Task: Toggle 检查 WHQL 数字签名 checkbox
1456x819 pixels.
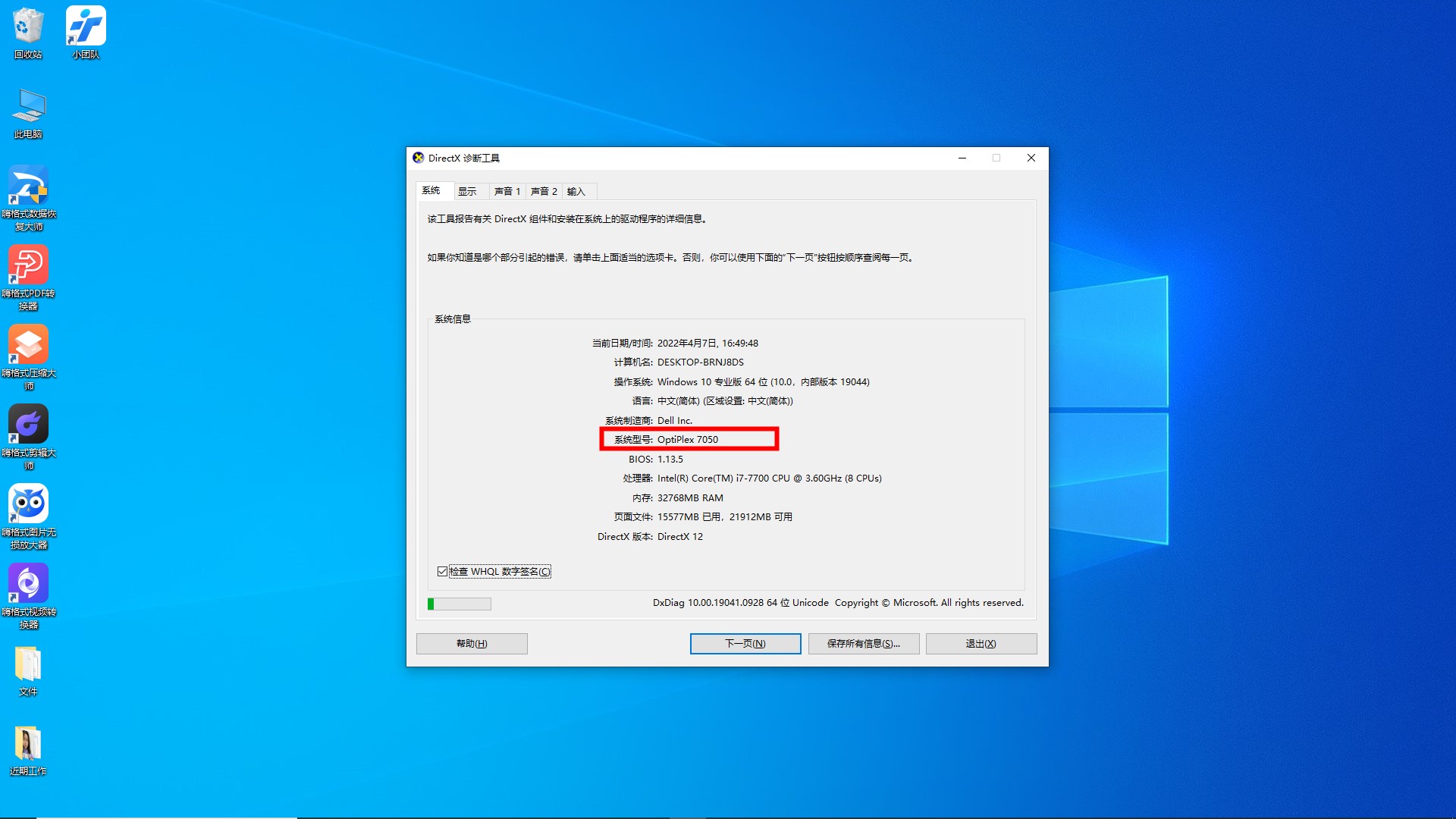Action: tap(442, 572)
